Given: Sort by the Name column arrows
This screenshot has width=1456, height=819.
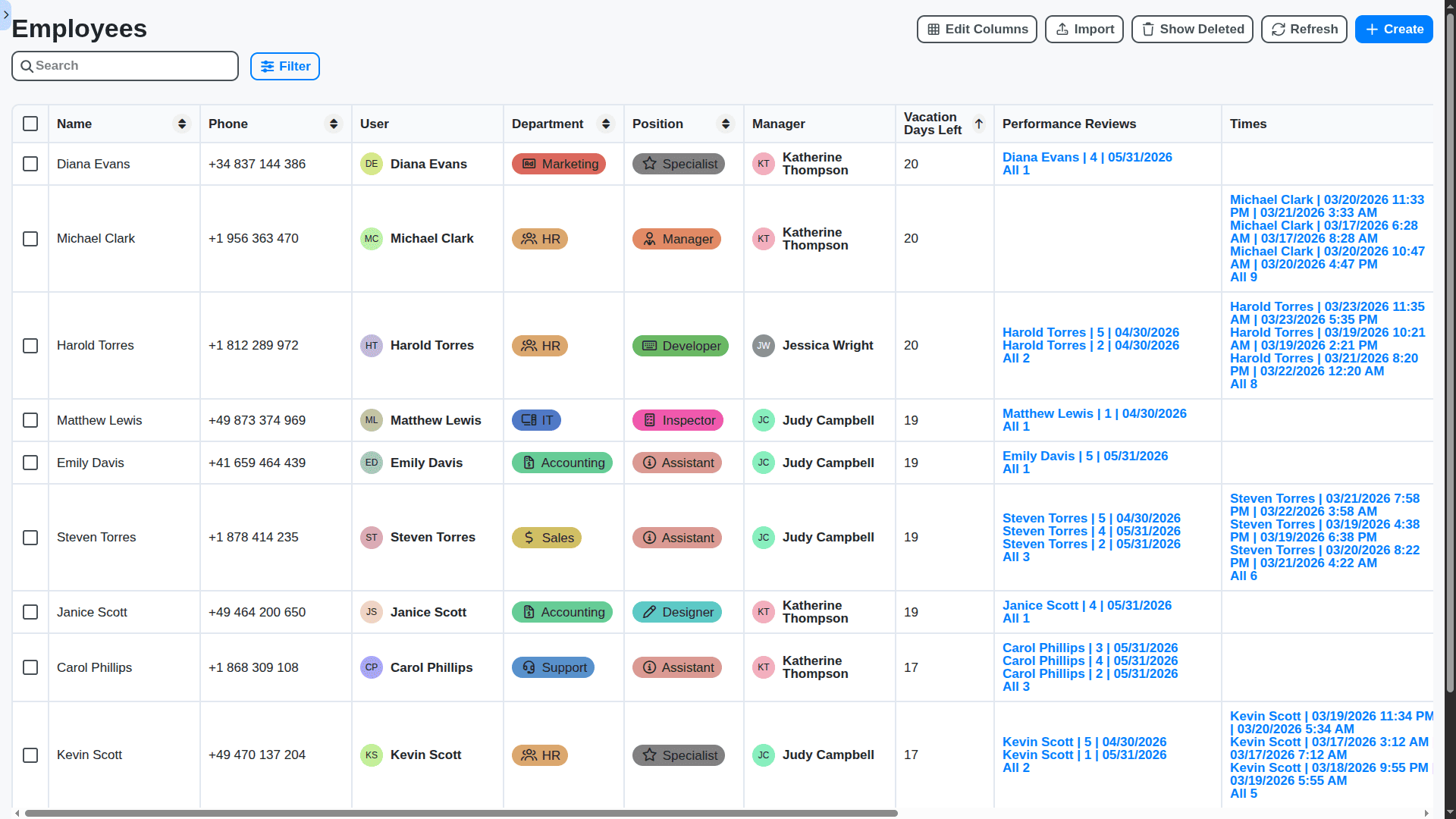Looking at the screenshot, I should (182, 124).
